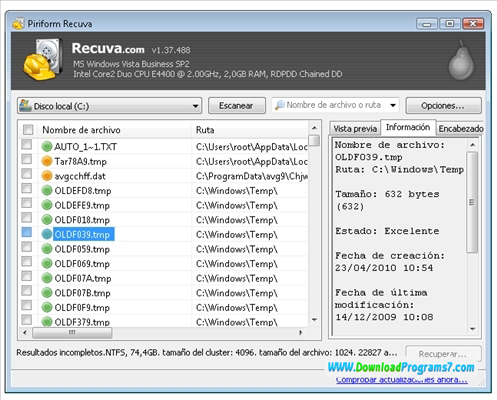
Task: Click green status icon for OLDF069.tmp
Action: click(47, 264)
